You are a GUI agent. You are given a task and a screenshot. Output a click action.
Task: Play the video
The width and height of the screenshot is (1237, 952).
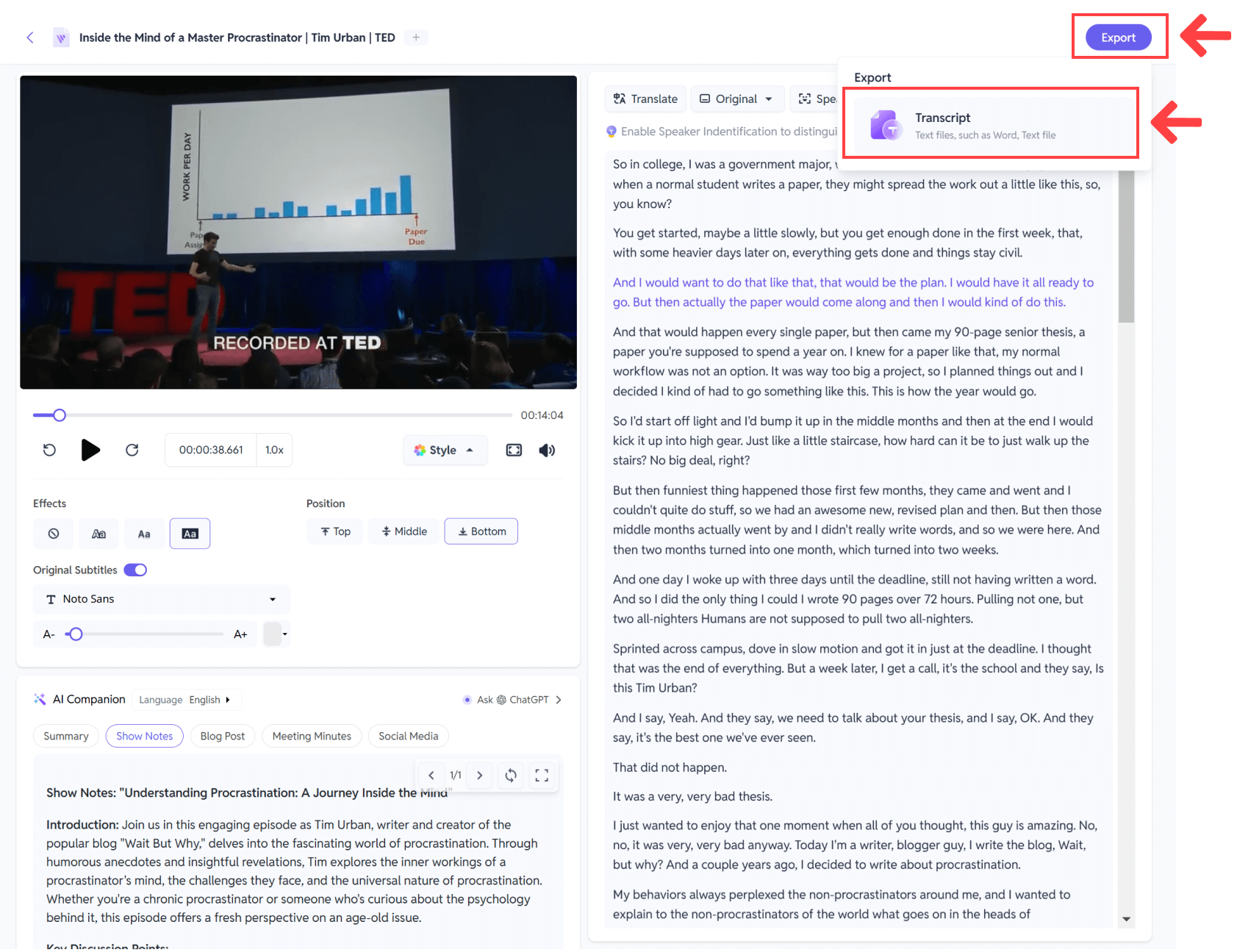(90, 450)
